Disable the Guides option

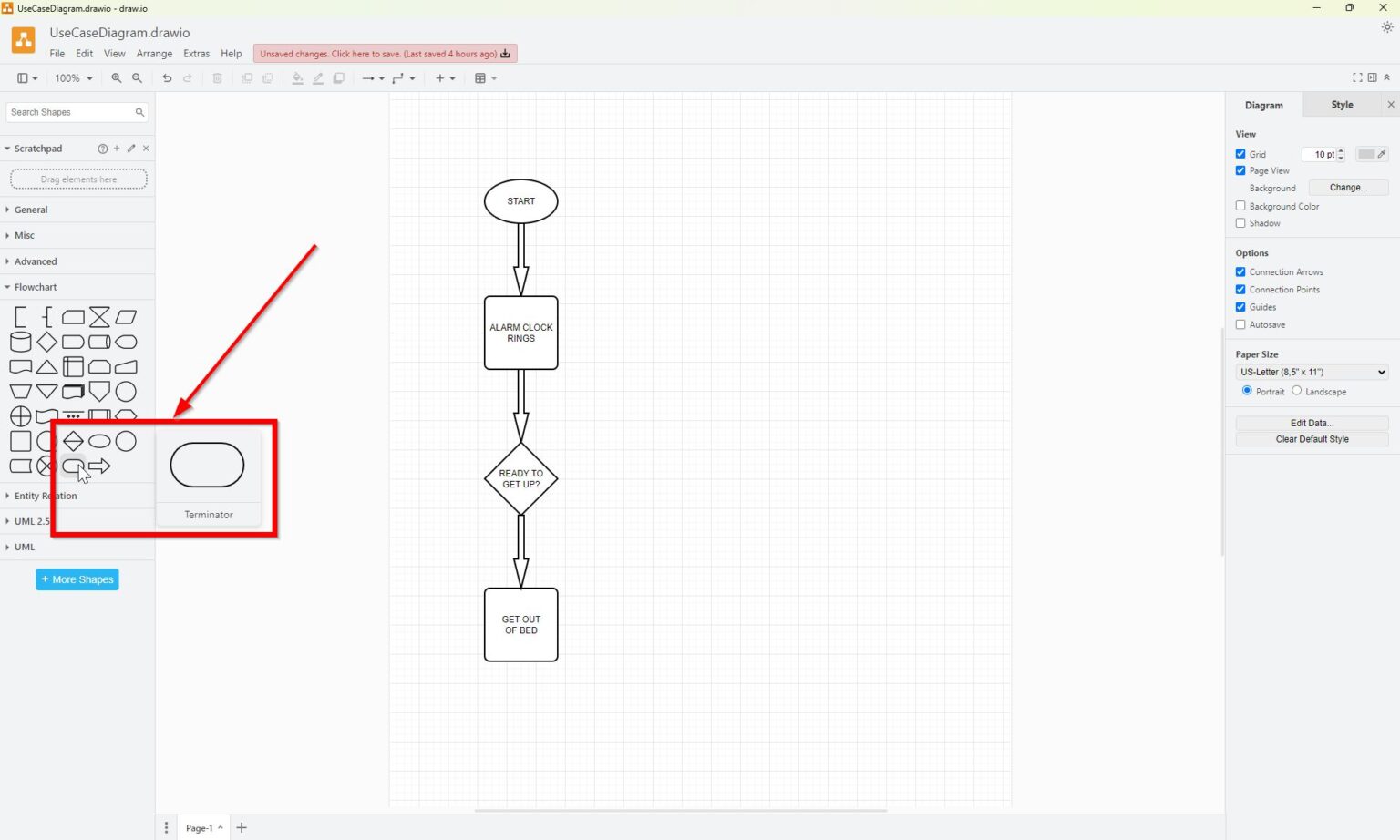1240,307
